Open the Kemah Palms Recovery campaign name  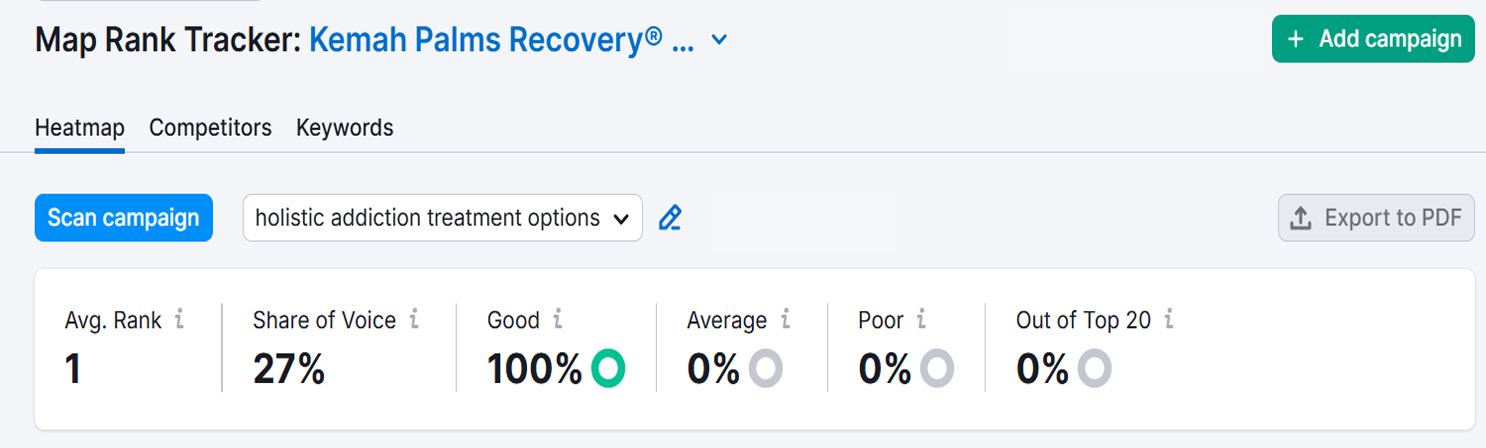[x=501, y=41]
